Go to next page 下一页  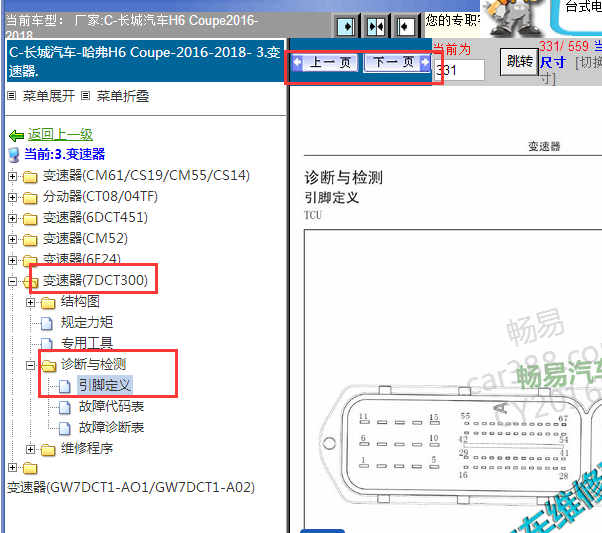tap(397, 62)
